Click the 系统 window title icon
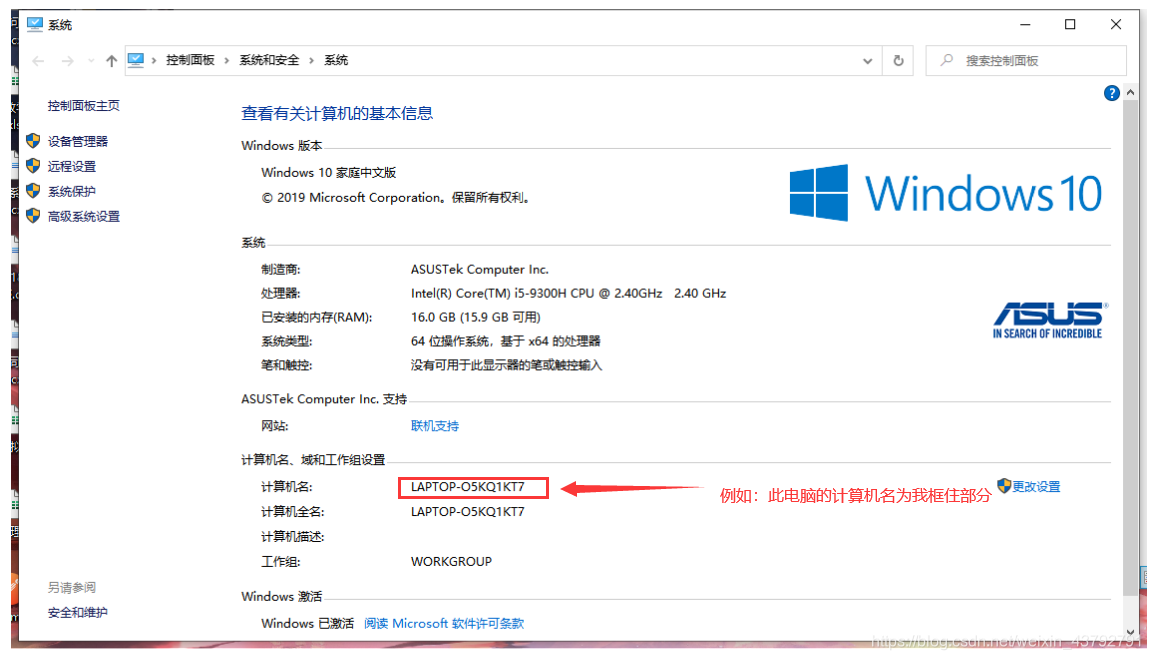The image size is (1151, 660). click(35, 24)
